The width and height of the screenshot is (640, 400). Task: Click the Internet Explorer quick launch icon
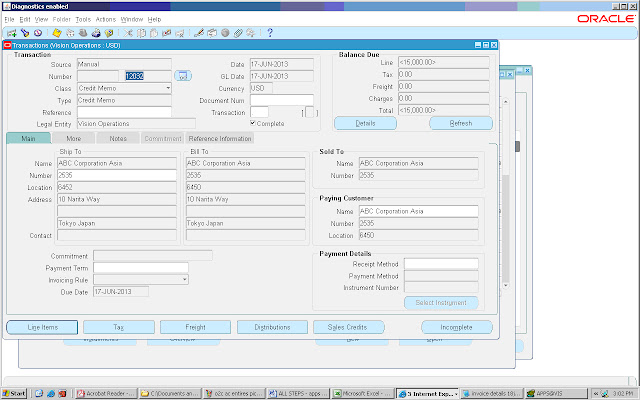point(51,393)
